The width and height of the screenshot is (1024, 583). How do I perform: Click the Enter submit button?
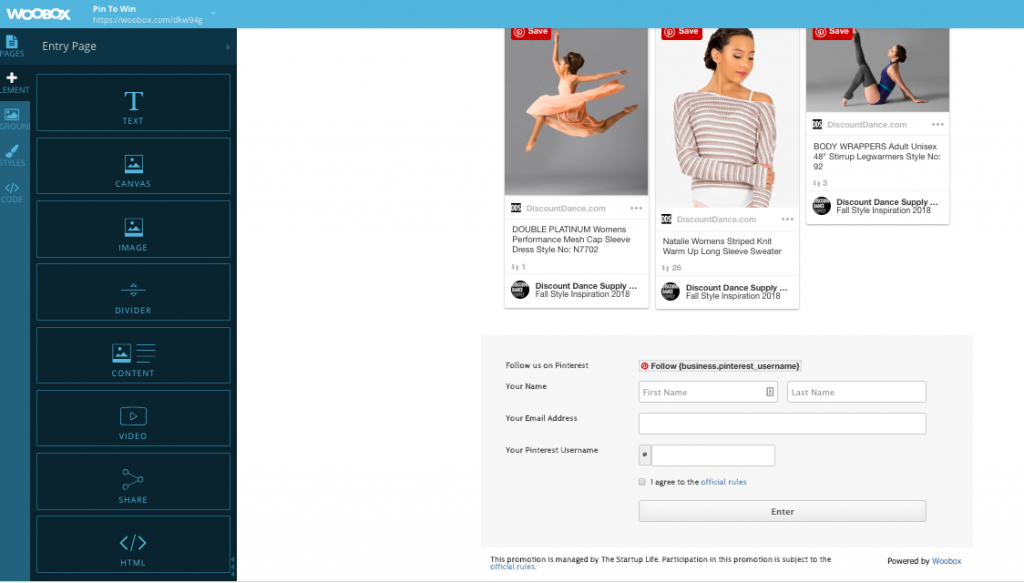point(782,511)
